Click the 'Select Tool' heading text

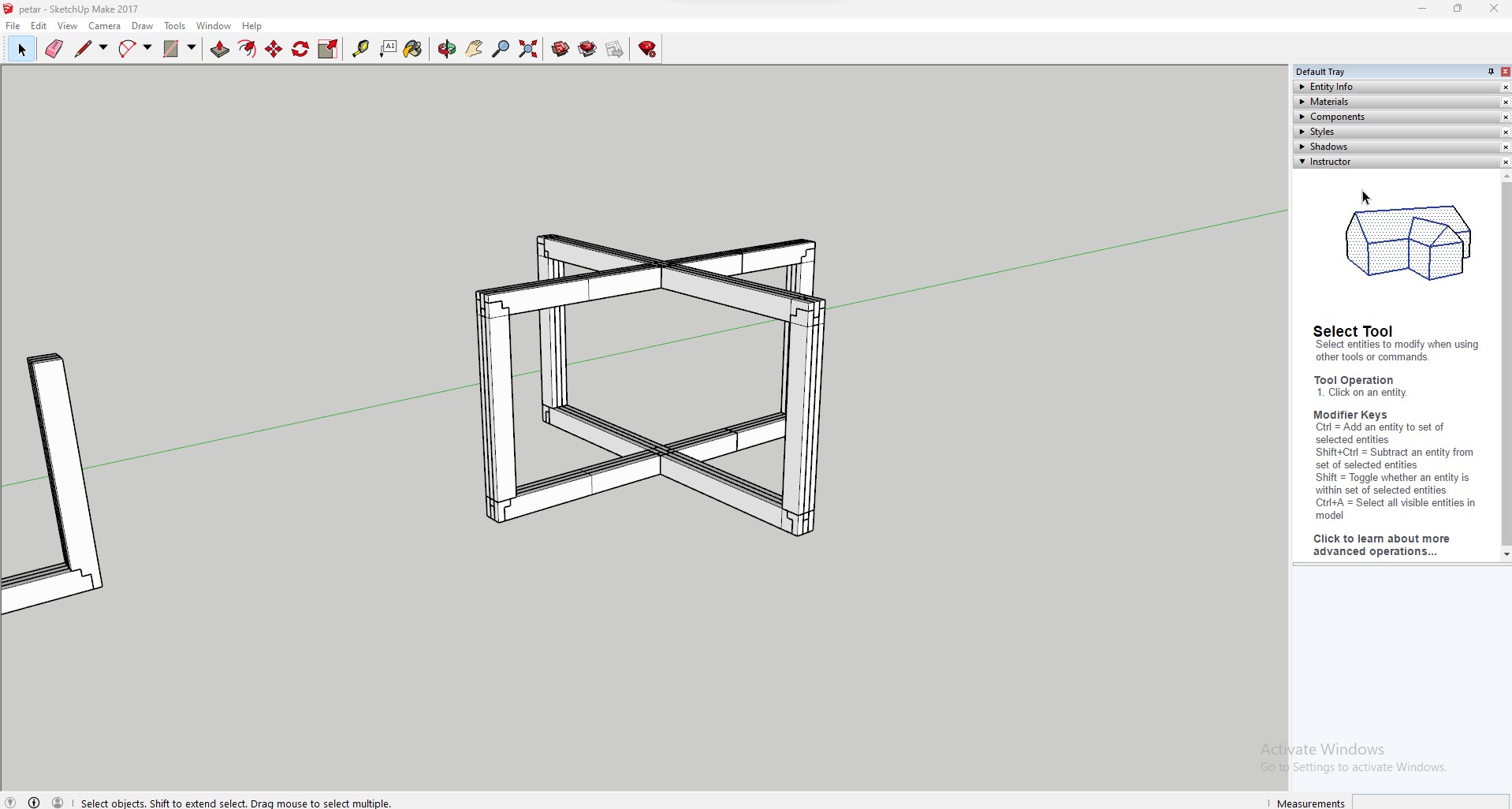pos(1353,331)
